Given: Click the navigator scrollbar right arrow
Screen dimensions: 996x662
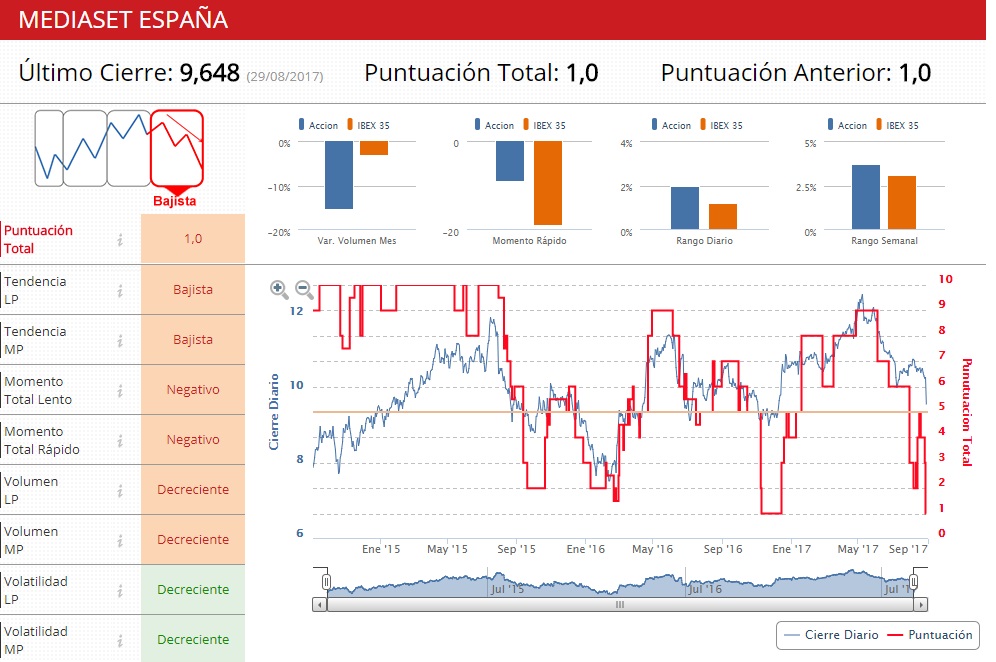Looking at the screenshot, I should (921, 605).
